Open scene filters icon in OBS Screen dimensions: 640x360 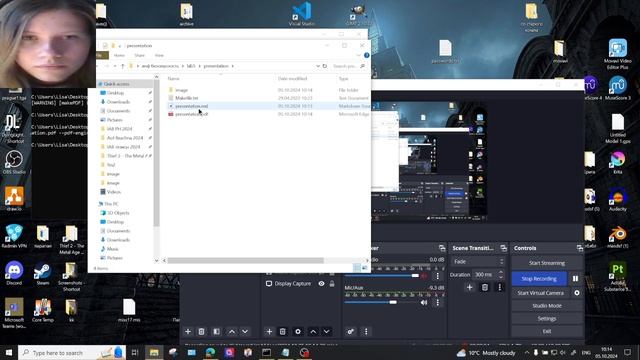point(216,331)
